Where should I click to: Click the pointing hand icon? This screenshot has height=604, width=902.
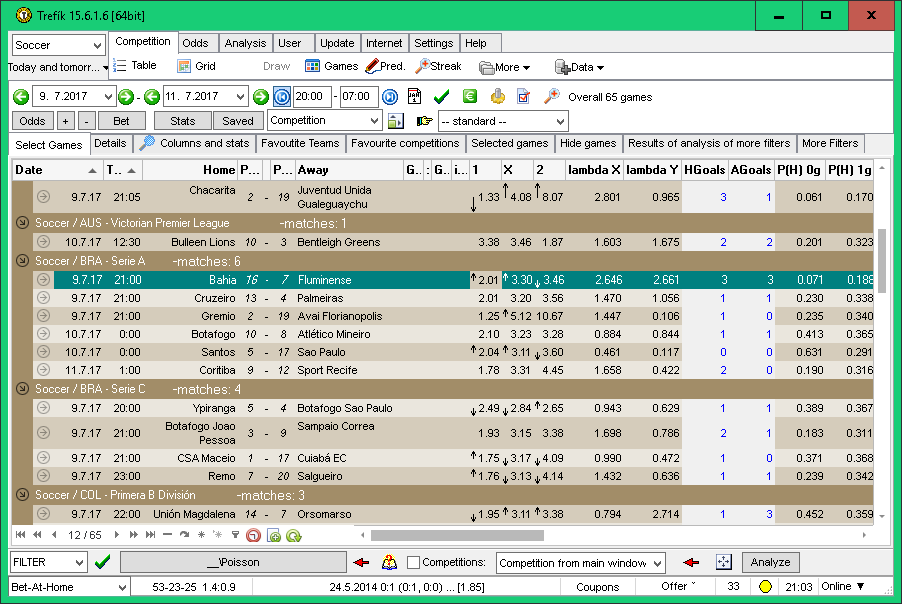click(x=424, y=121)
